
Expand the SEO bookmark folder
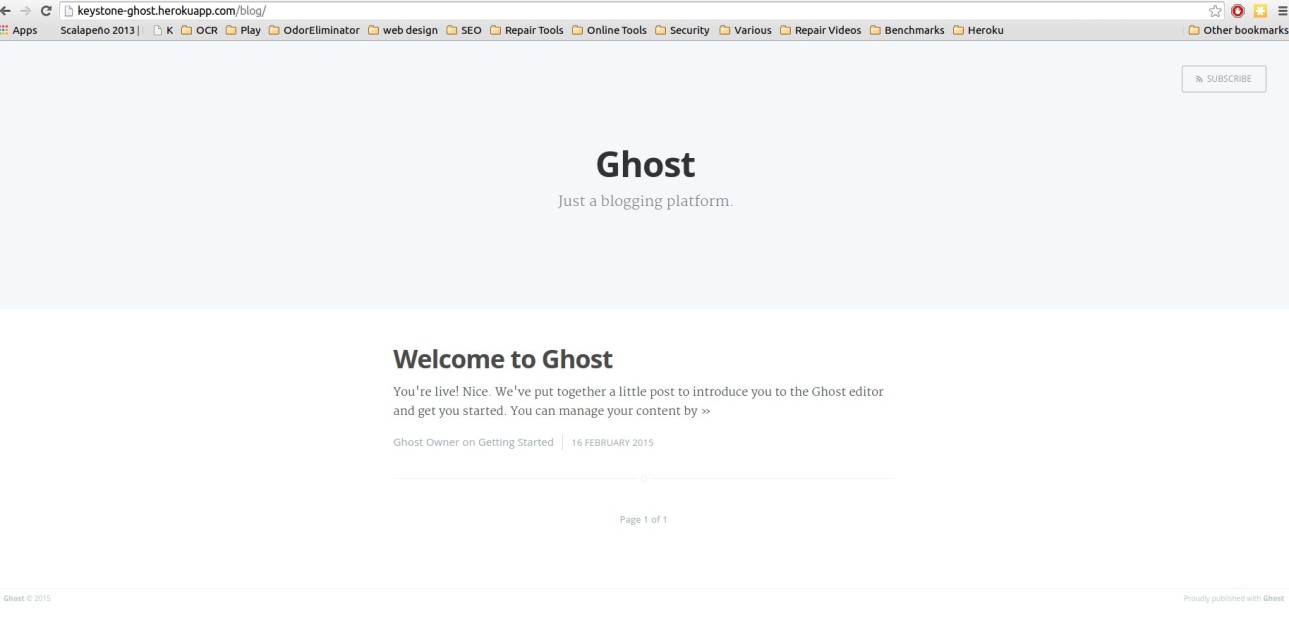click(x=464, y=30)
